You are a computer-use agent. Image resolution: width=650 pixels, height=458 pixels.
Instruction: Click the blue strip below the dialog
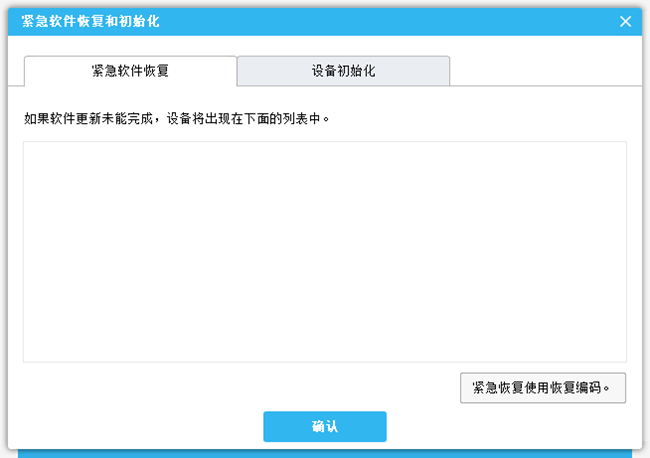pos(324,453)
